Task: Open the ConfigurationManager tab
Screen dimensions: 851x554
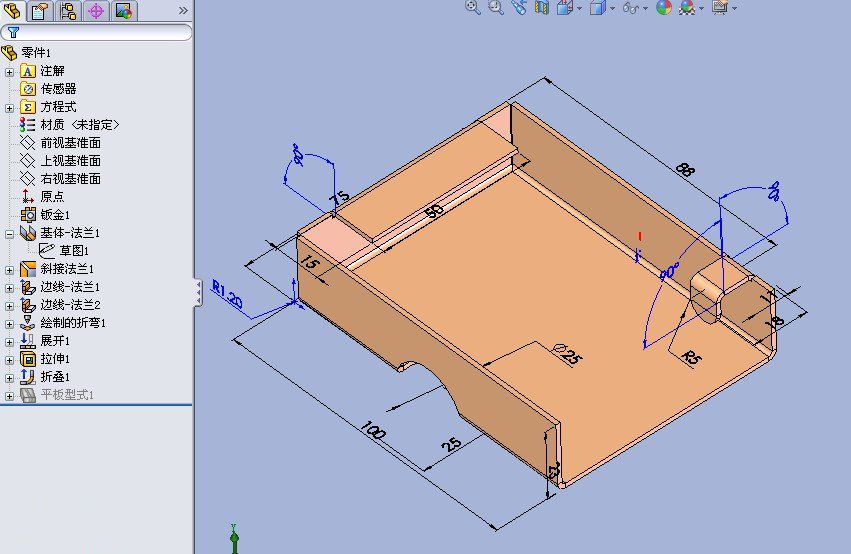Action: coord(68,11)
